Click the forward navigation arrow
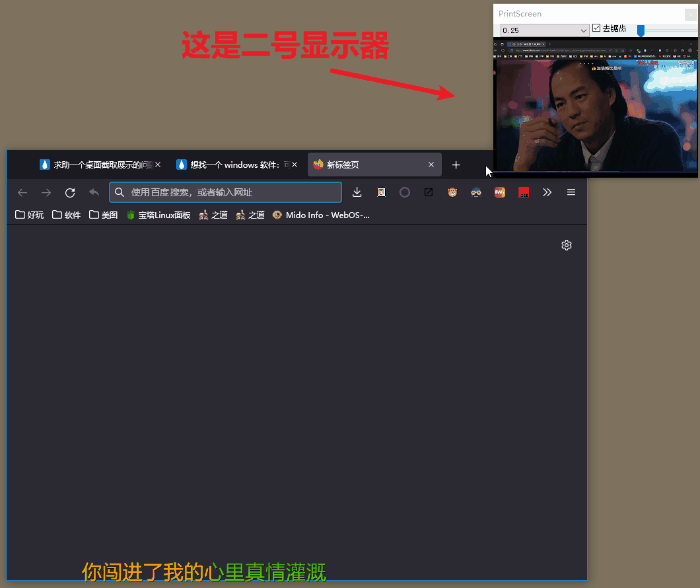Image resolution: width=700 pixels, height=588 pixels. tap(46, 192)
